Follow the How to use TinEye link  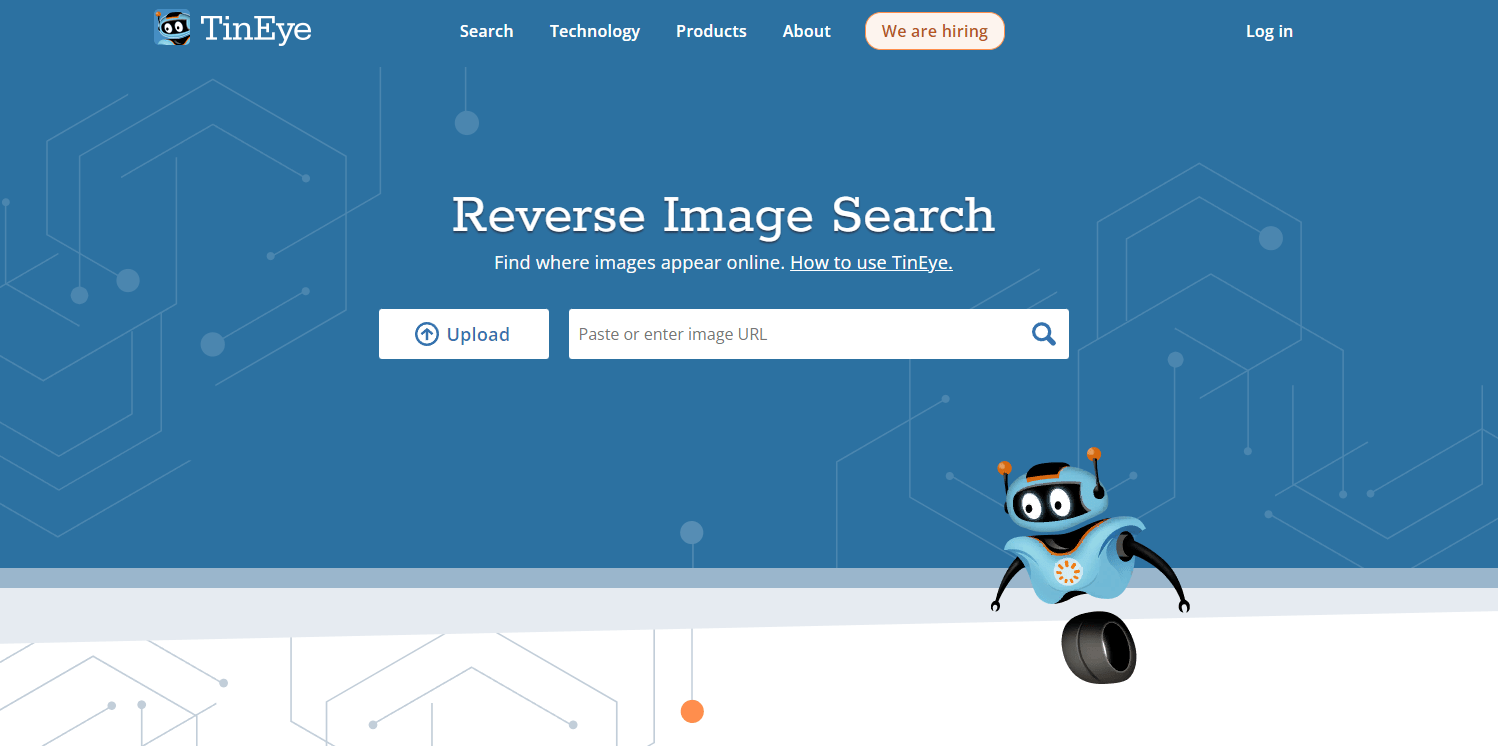pyautogui.click(x=871, y=263)
